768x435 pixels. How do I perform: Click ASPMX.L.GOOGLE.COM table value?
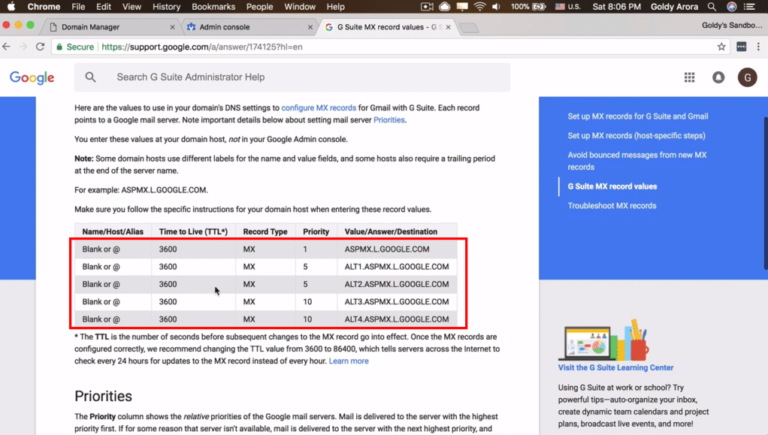pos(386,249)
